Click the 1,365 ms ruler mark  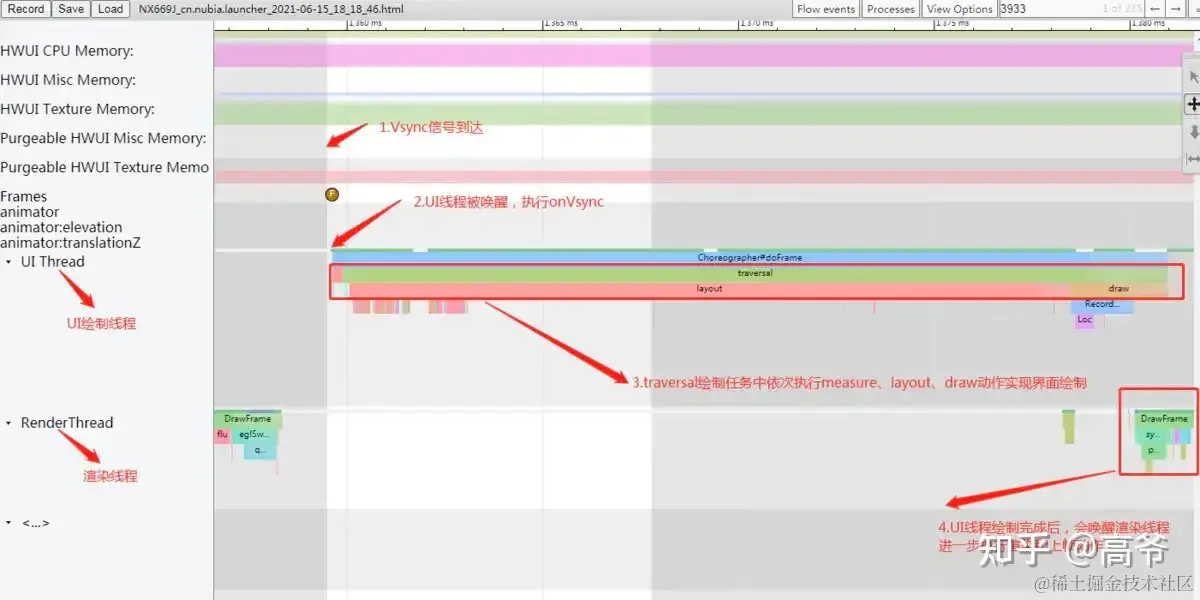(562, 23)
